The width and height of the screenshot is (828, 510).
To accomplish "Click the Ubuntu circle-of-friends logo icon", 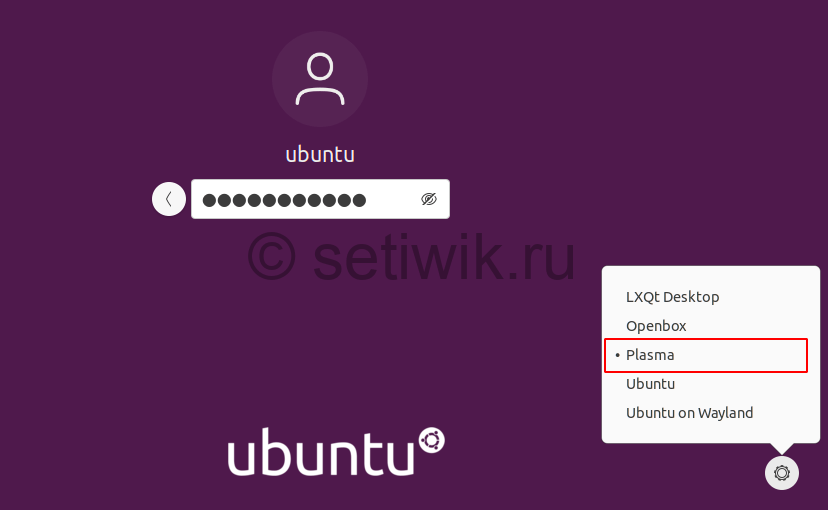I will tap(432, 440).
